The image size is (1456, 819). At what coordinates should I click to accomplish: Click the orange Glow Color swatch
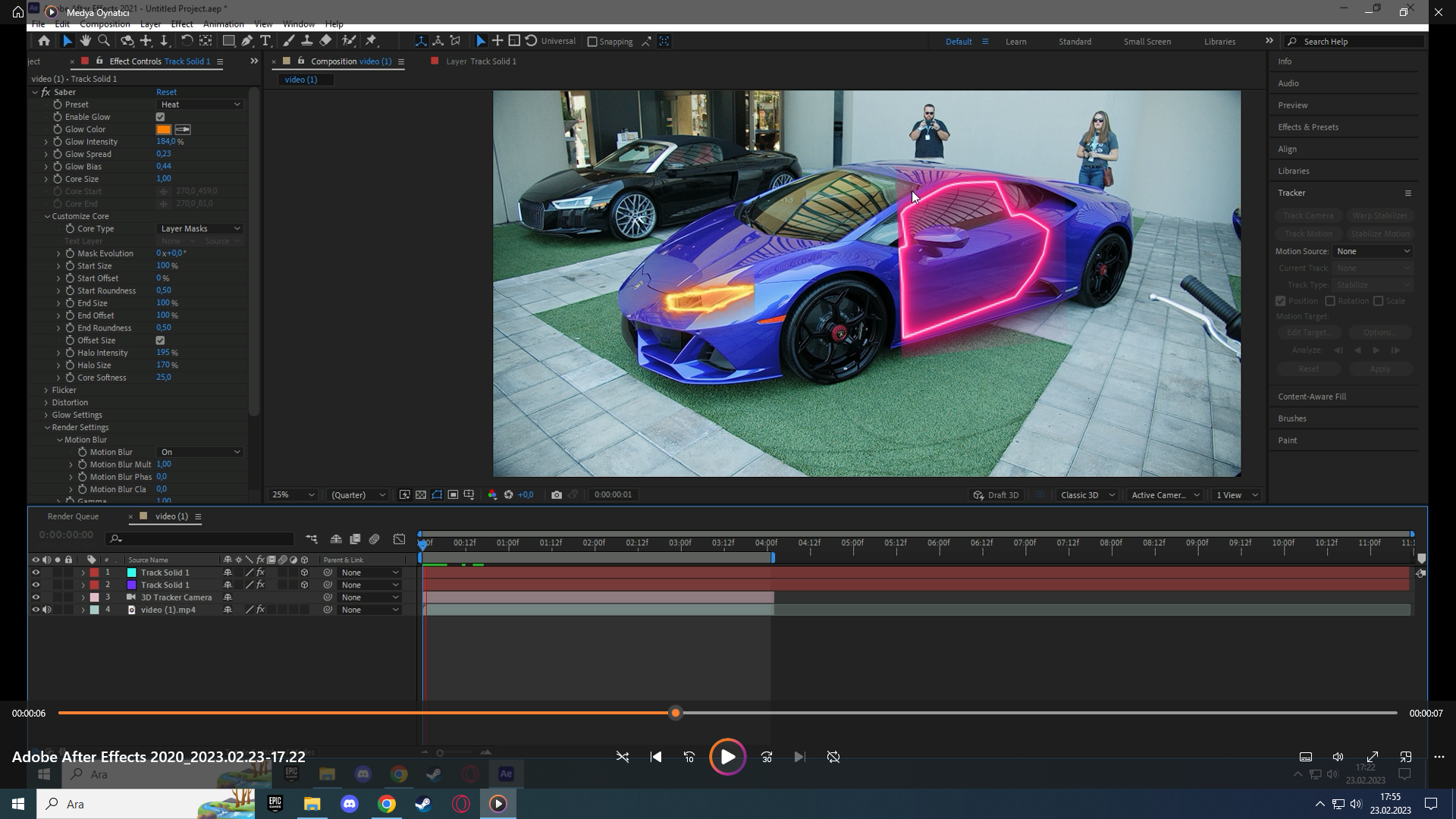(x=164, y=130)
